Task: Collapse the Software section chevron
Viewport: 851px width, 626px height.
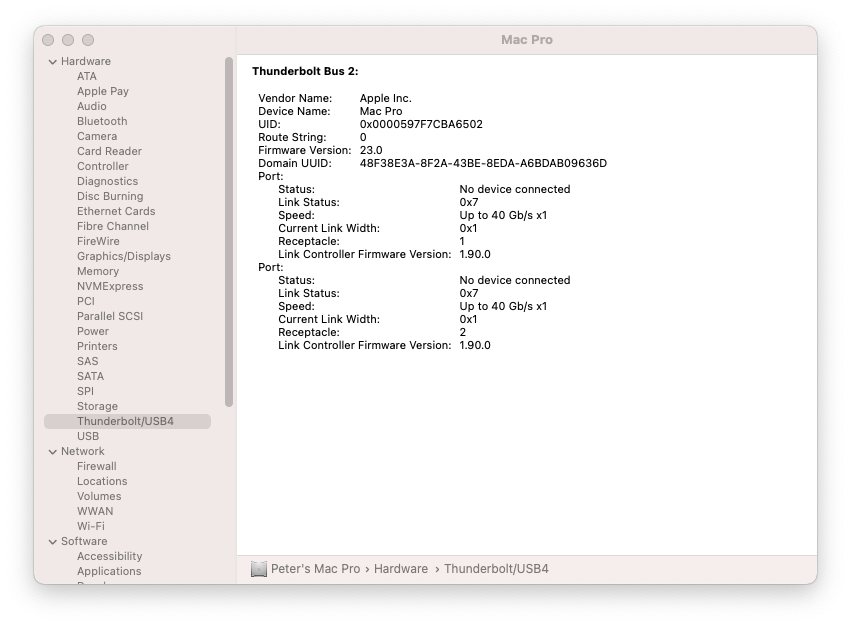Action: (53, 542)
